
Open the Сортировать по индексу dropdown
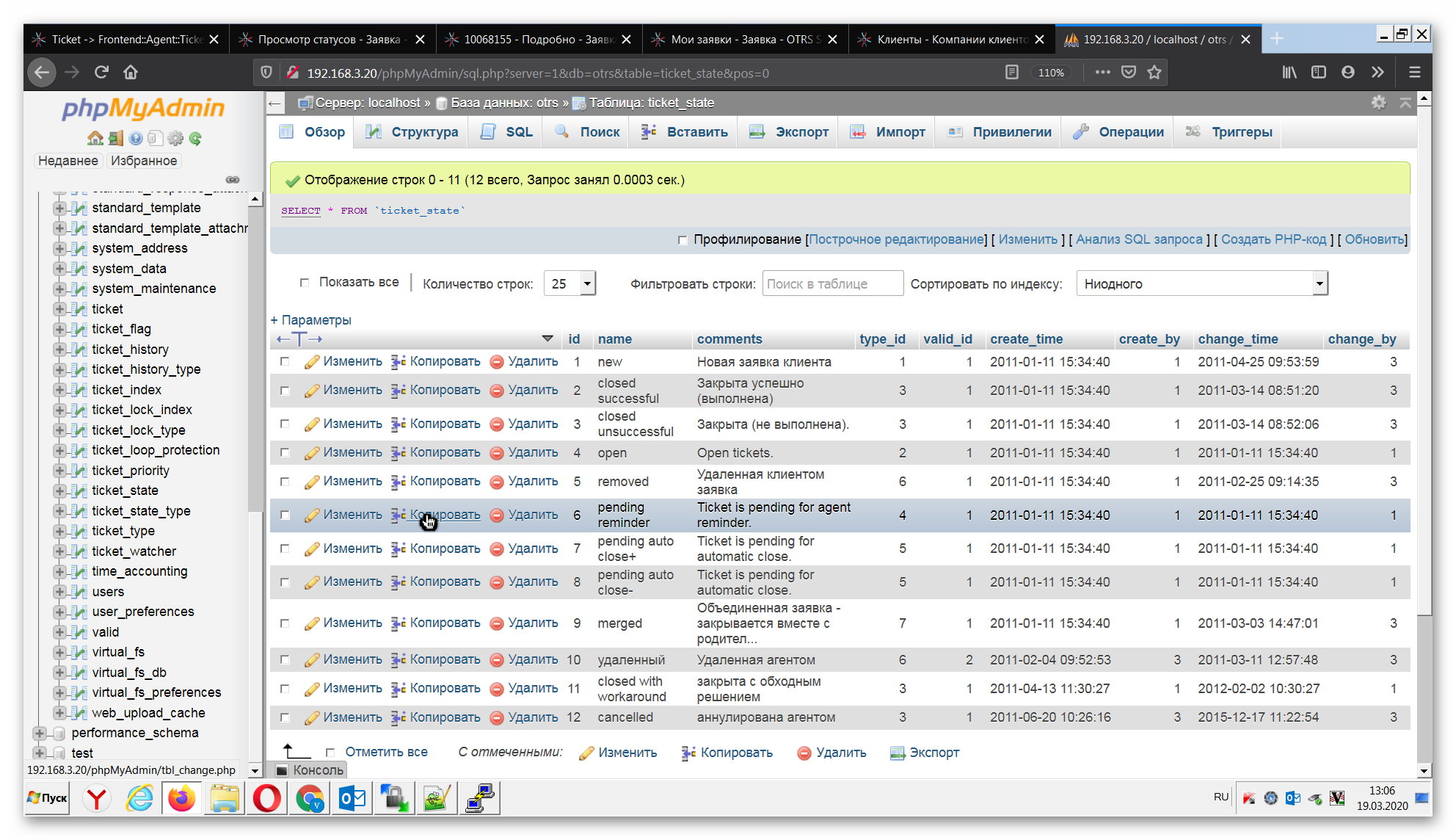pyautogui.click(x=1202, y=283)
